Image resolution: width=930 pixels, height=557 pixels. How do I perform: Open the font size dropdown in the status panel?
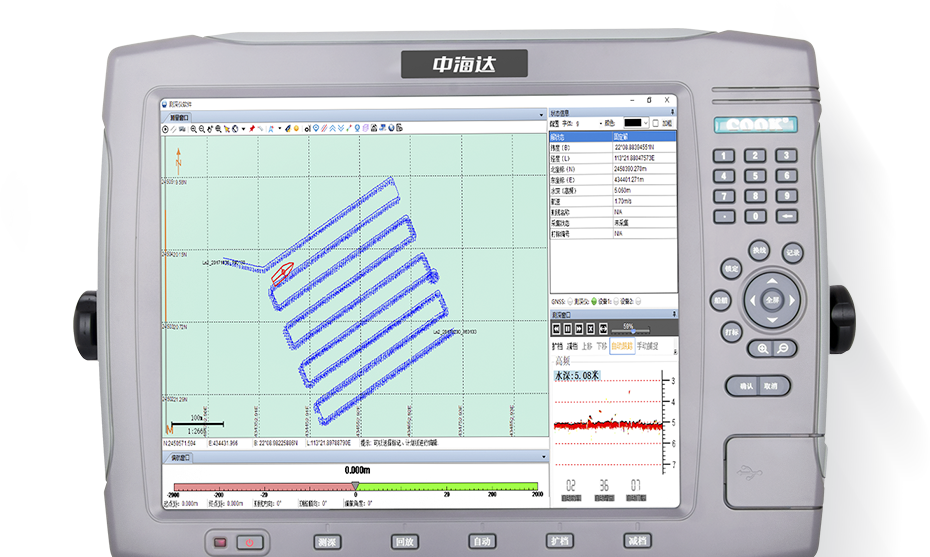pos(600,123)
